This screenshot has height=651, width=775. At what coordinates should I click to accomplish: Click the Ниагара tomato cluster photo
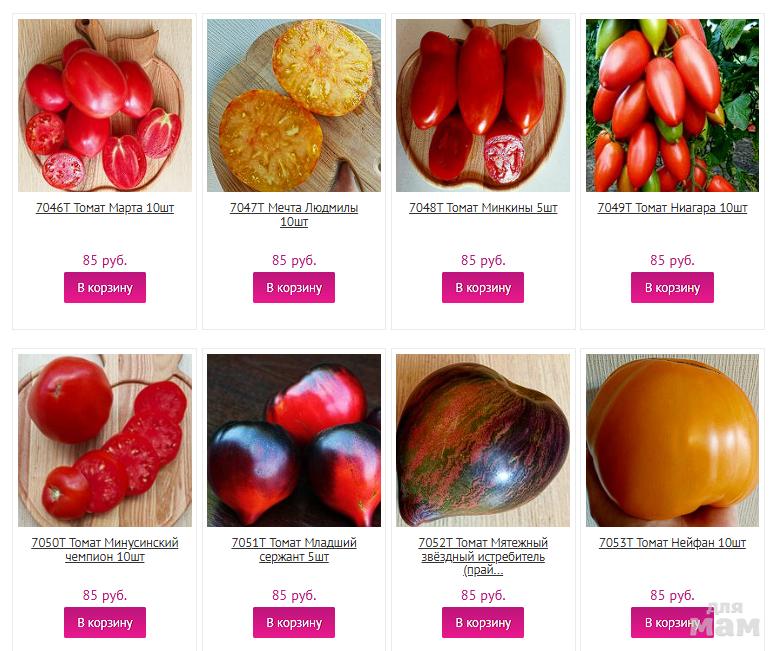pyautogui.click(x=672, y=105)
